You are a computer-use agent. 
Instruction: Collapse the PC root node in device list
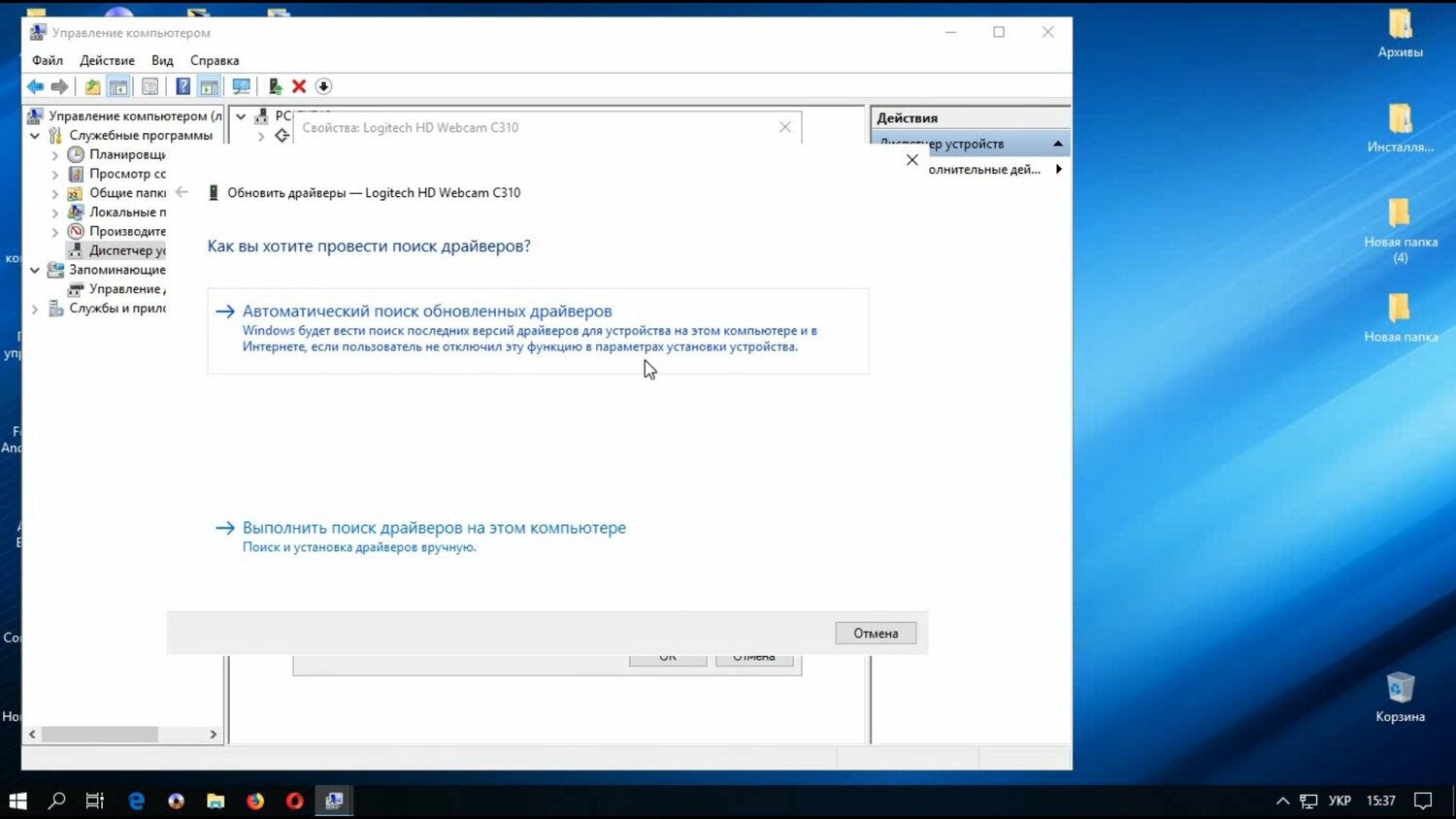coord(241,116)
